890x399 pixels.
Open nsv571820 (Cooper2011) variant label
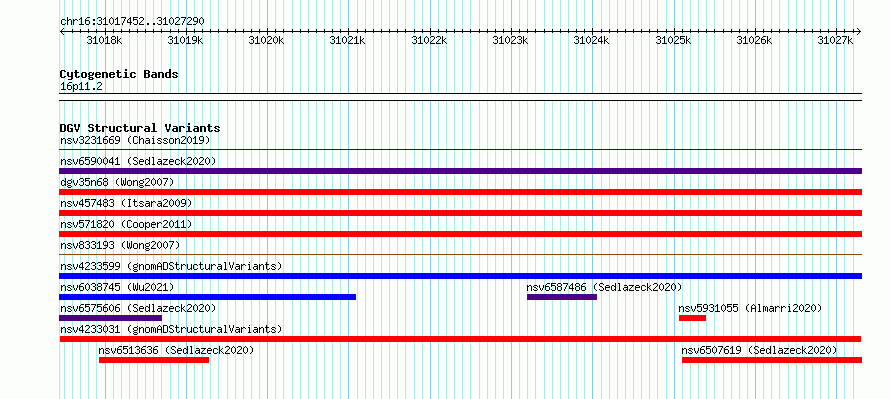tap(126, 224)
